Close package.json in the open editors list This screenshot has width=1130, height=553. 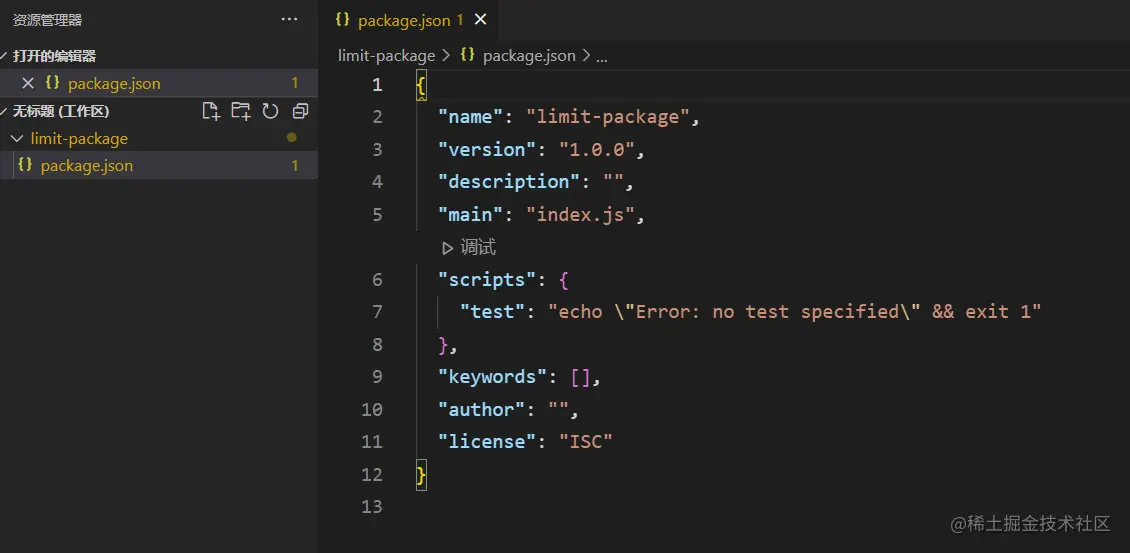click(x=28, y=84)
